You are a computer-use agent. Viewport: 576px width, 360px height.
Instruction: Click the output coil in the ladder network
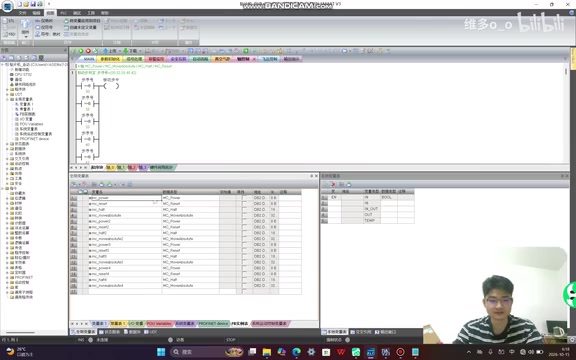point(111,86)
